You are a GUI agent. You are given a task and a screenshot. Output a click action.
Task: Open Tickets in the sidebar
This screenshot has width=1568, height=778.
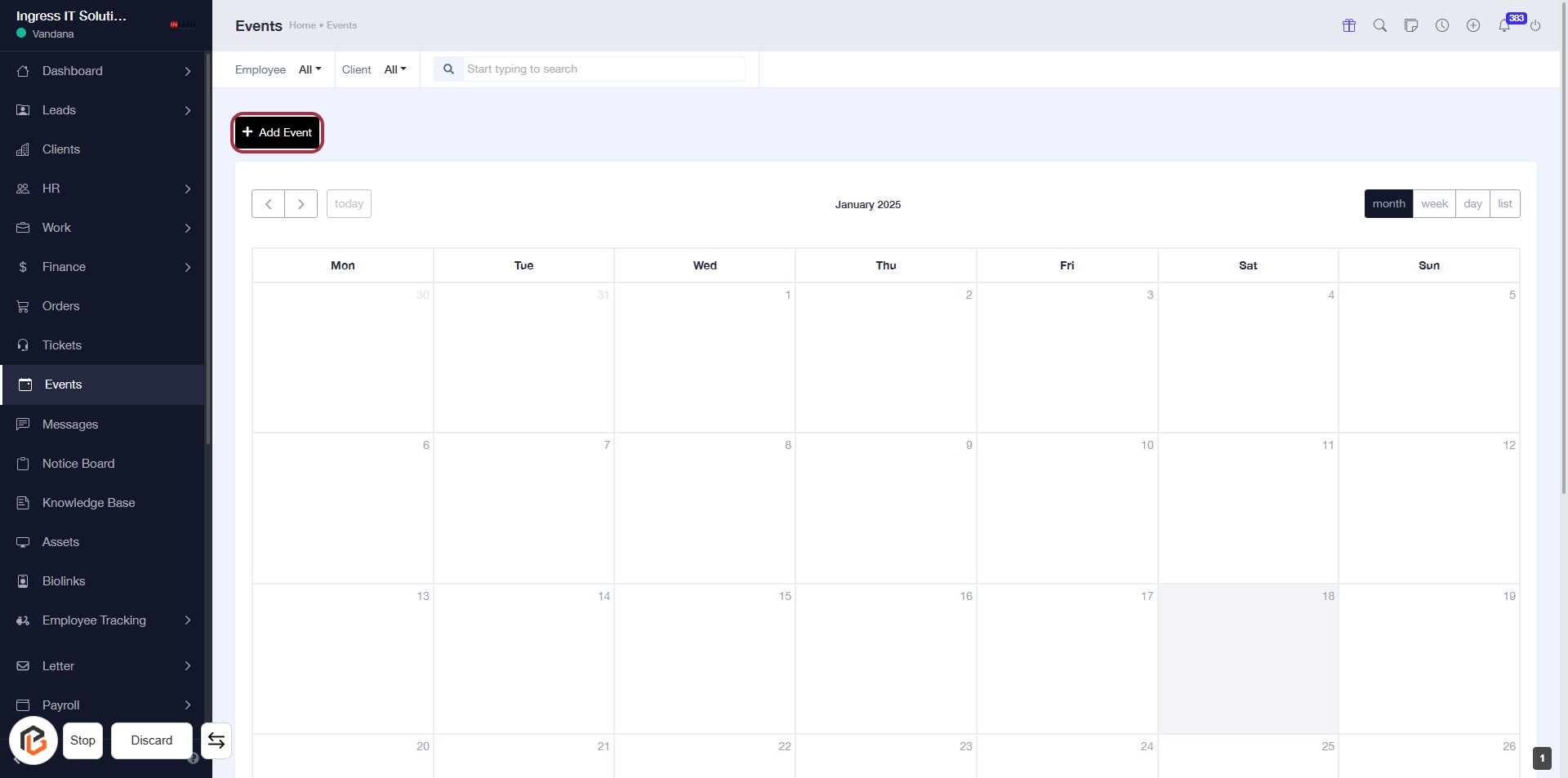pos(62,345)
